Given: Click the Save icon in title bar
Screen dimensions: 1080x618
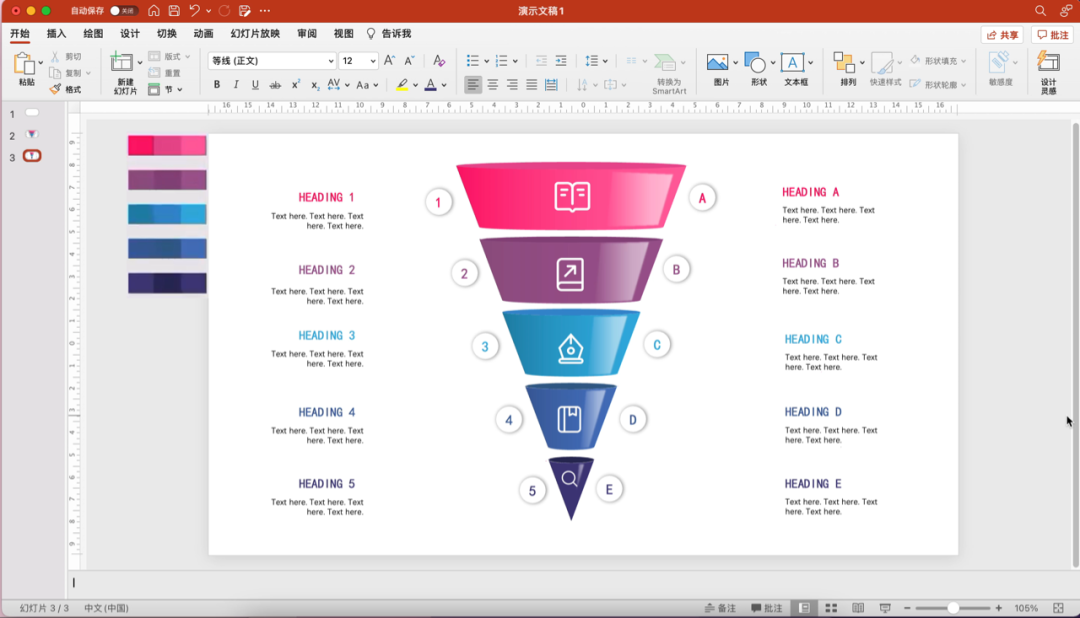Looking at the screenshot, I should tap(174, 10).
